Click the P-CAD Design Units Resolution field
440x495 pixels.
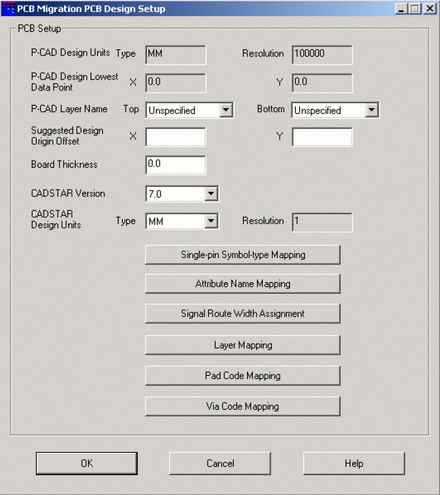coord(322,55)
